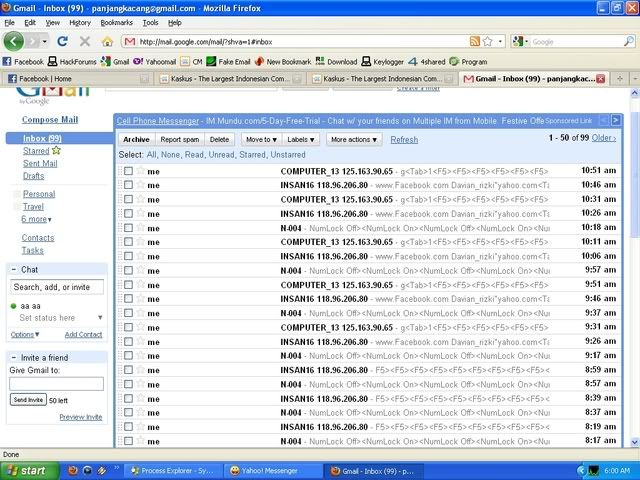
Task: Open the Labels dropdown
Action: tap(301, 140)
